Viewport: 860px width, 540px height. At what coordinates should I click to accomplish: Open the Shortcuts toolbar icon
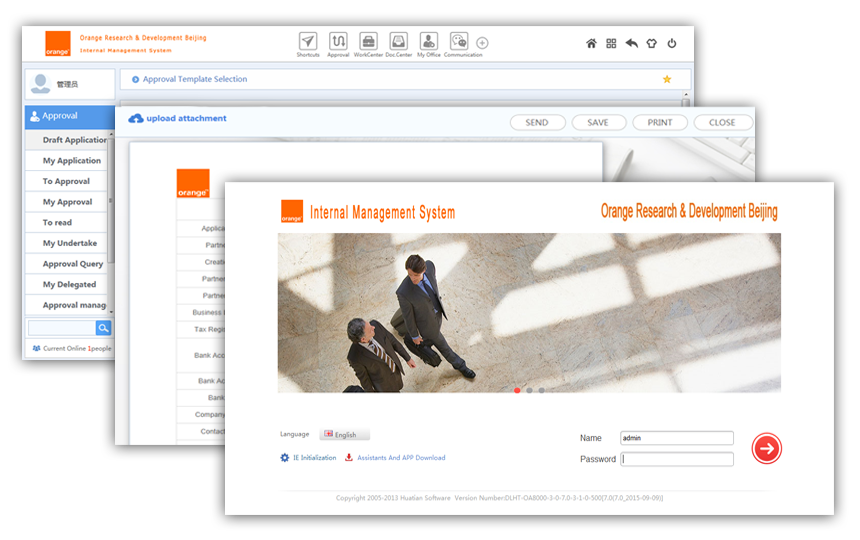pos(308,42)
